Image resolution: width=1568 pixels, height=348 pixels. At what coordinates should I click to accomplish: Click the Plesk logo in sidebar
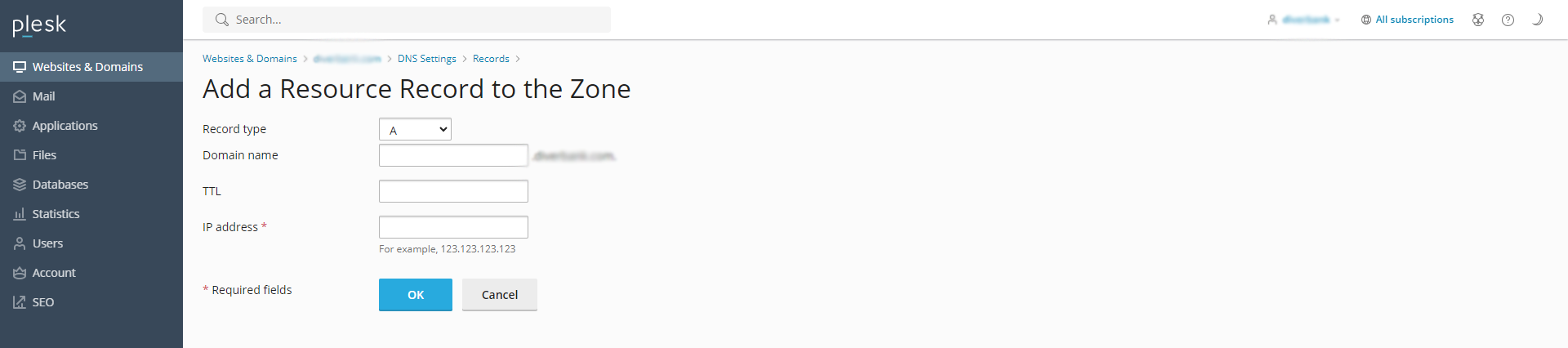tap(39, 25)
